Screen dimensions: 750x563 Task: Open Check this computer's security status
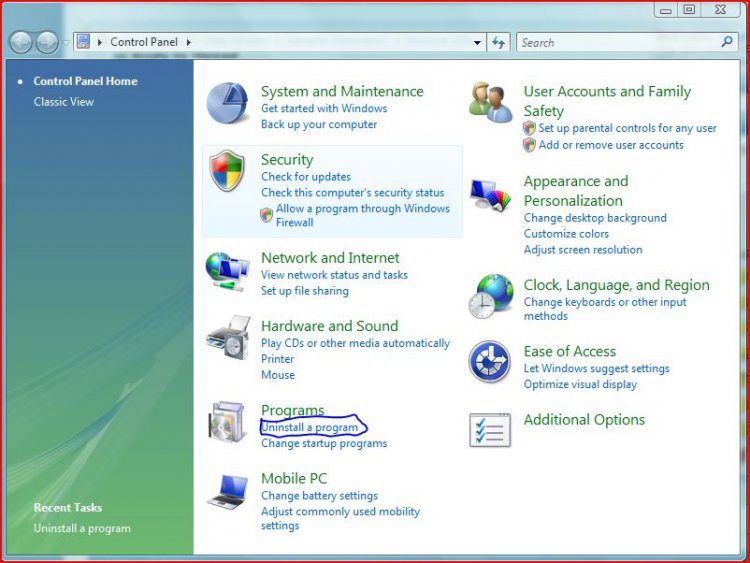353,193
